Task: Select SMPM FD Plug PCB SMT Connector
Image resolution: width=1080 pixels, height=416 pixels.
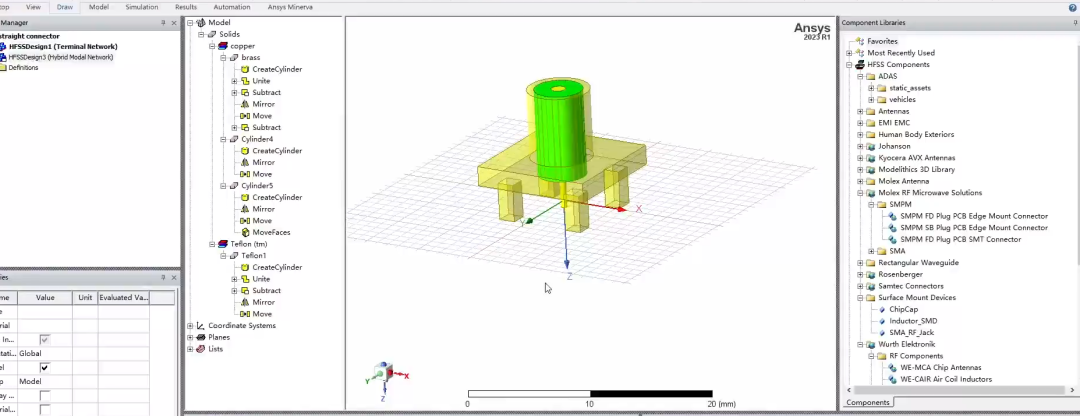Action: pos(960,239)
